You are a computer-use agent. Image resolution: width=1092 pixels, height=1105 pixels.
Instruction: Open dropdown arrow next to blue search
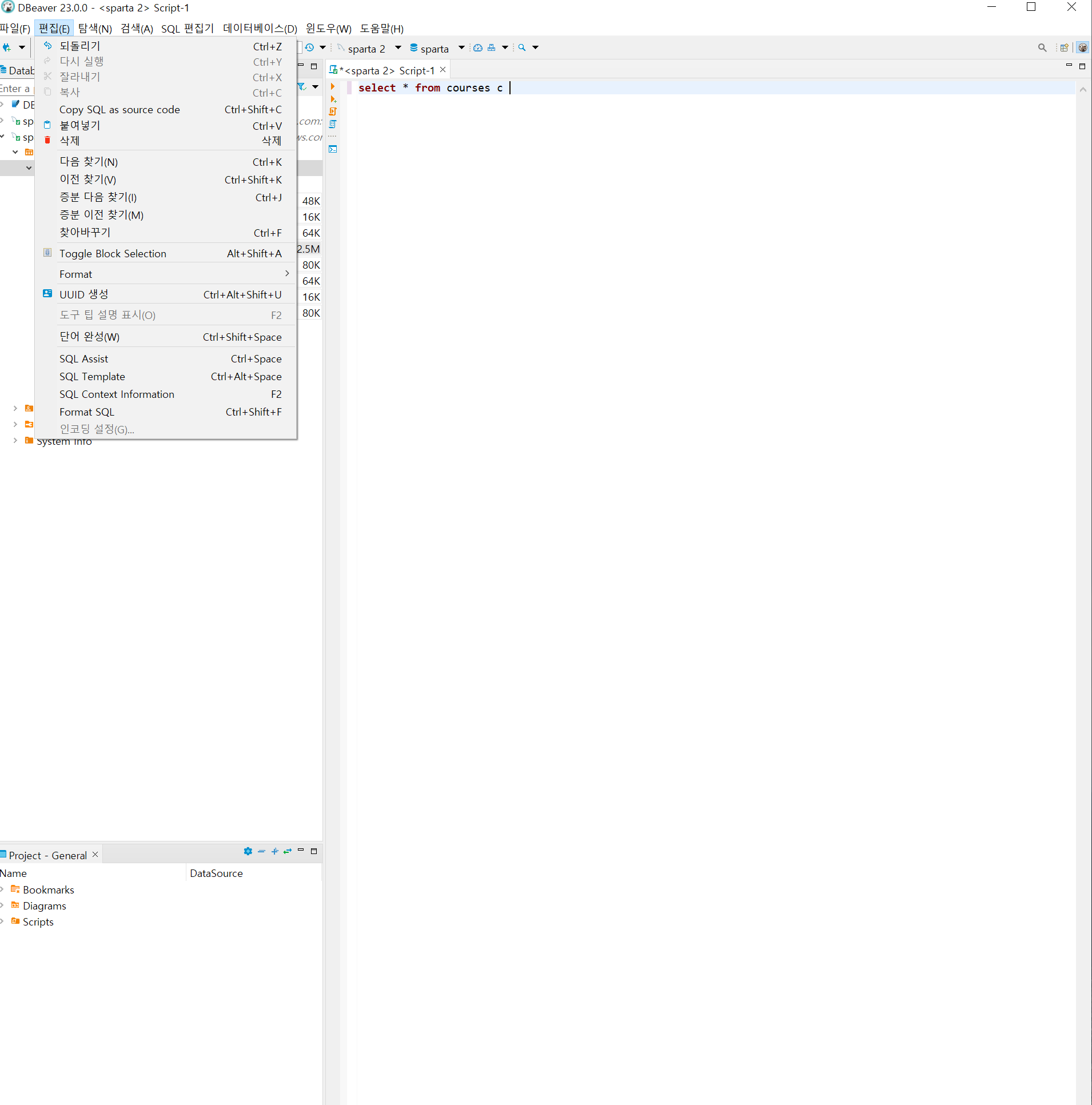(x=535, y=47)
